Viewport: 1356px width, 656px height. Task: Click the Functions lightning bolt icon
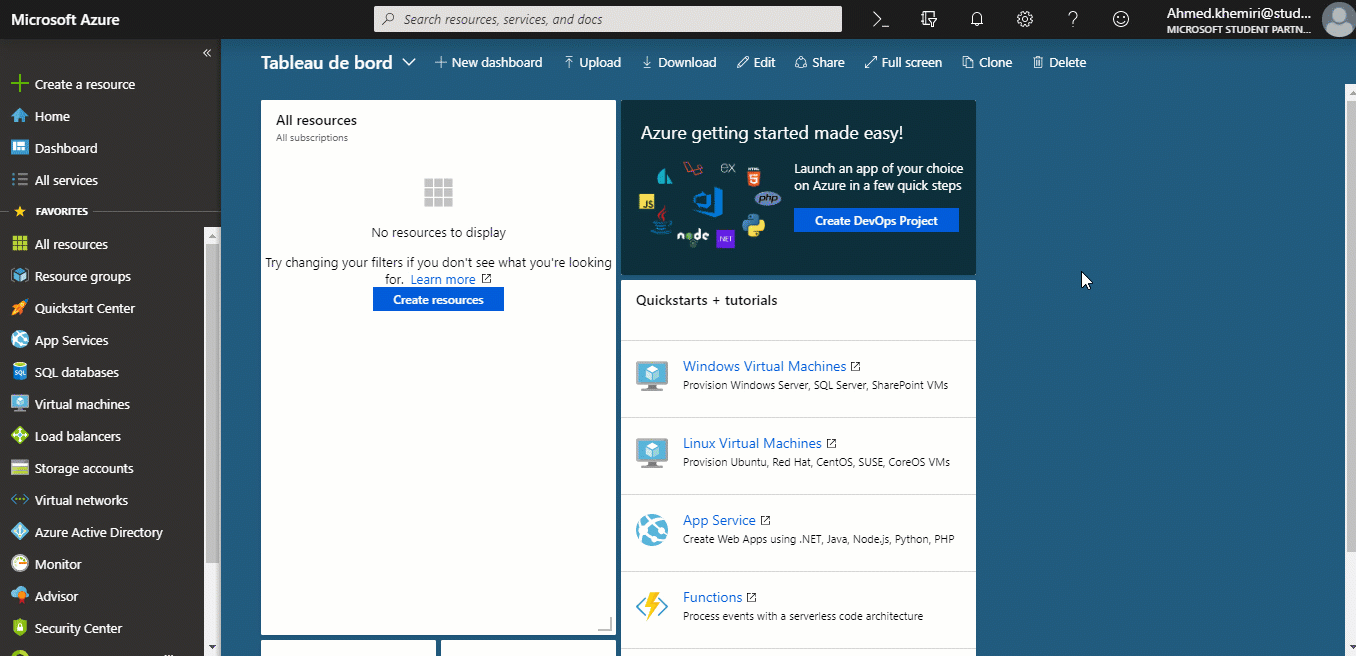[652, 606]
